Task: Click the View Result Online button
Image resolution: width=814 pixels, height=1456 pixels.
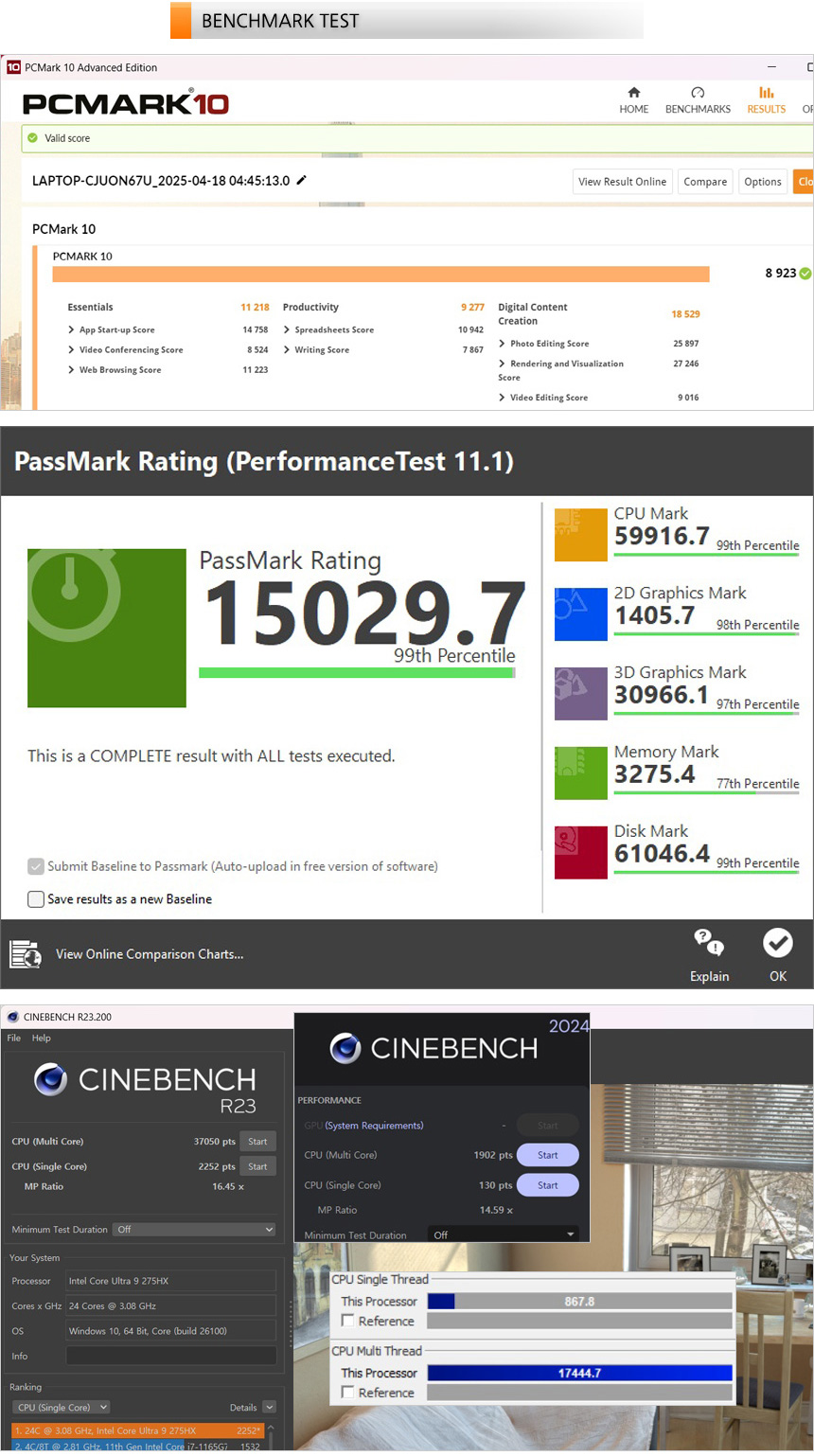Action: click(622, 182)
